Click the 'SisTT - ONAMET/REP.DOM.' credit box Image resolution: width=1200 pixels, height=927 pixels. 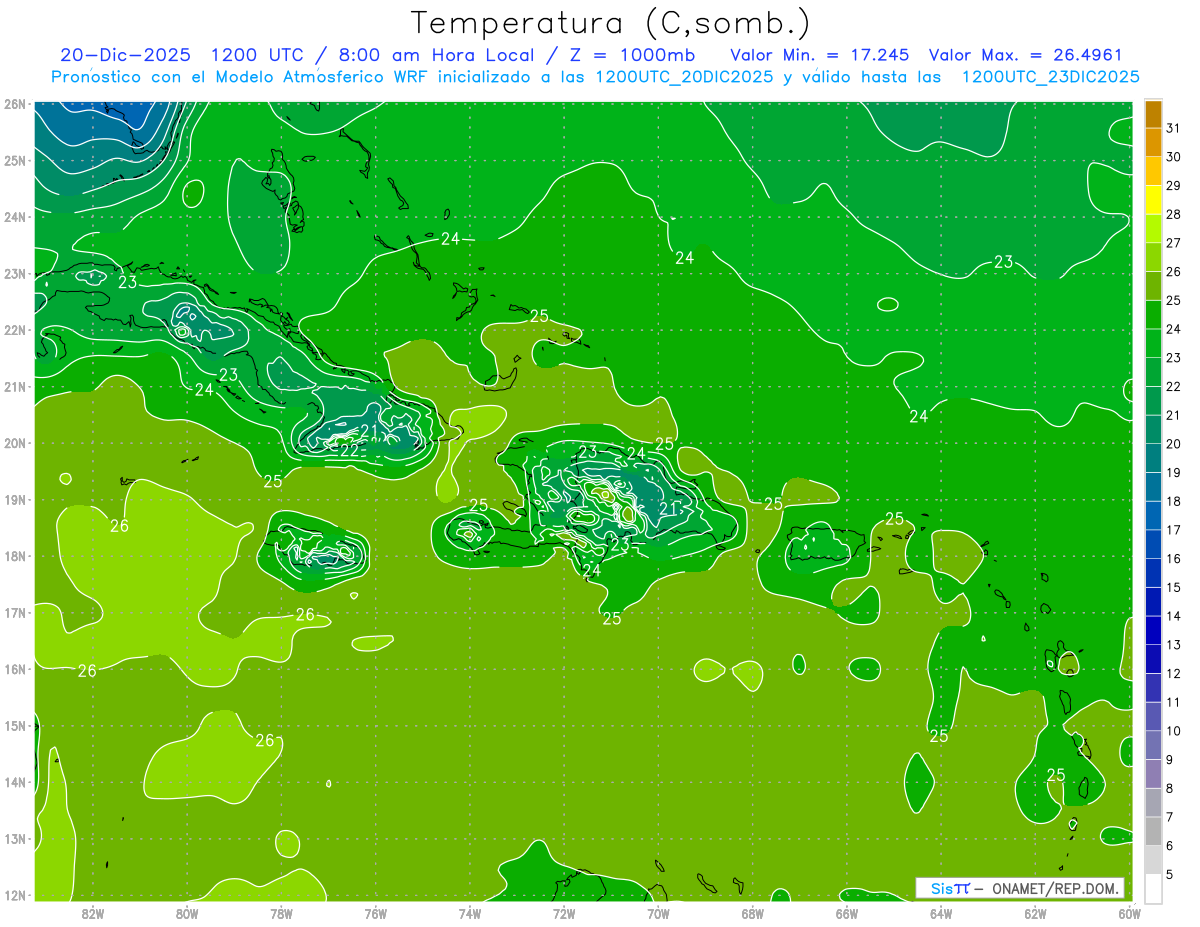pyautogui.click(x=1020, y=888)
